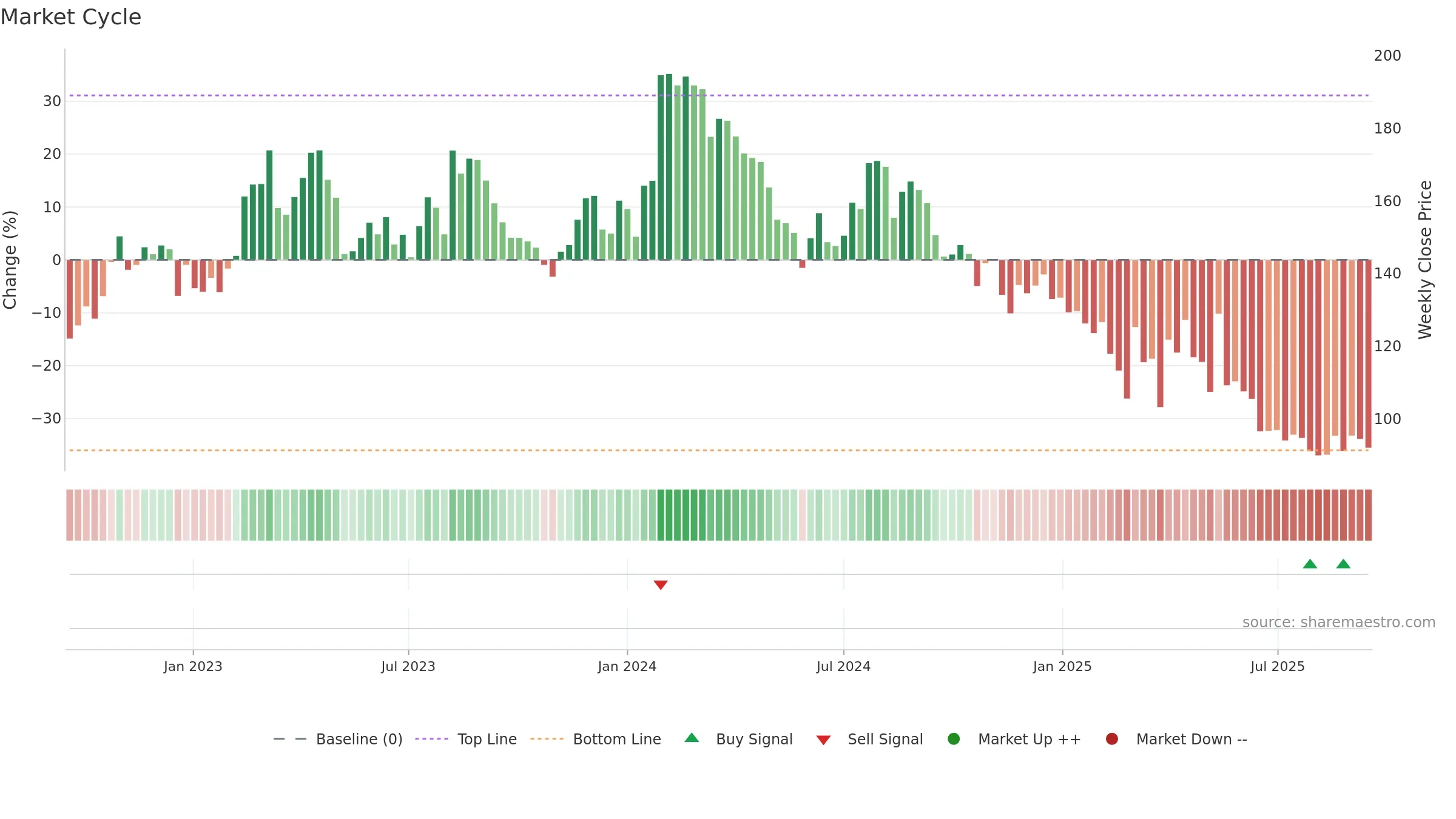Viewport: 1456px width, 819px height.
Task: Click the Jan 2024 axis label
Action: [x=627, y=667]
